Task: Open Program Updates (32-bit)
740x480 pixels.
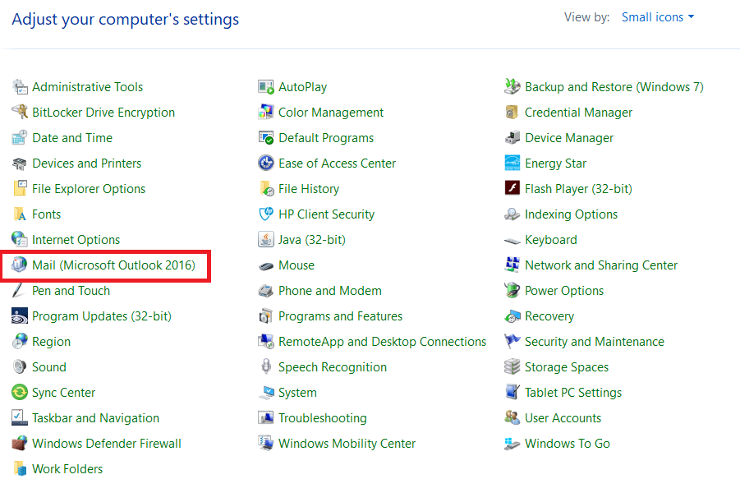Action: [101, 316]
